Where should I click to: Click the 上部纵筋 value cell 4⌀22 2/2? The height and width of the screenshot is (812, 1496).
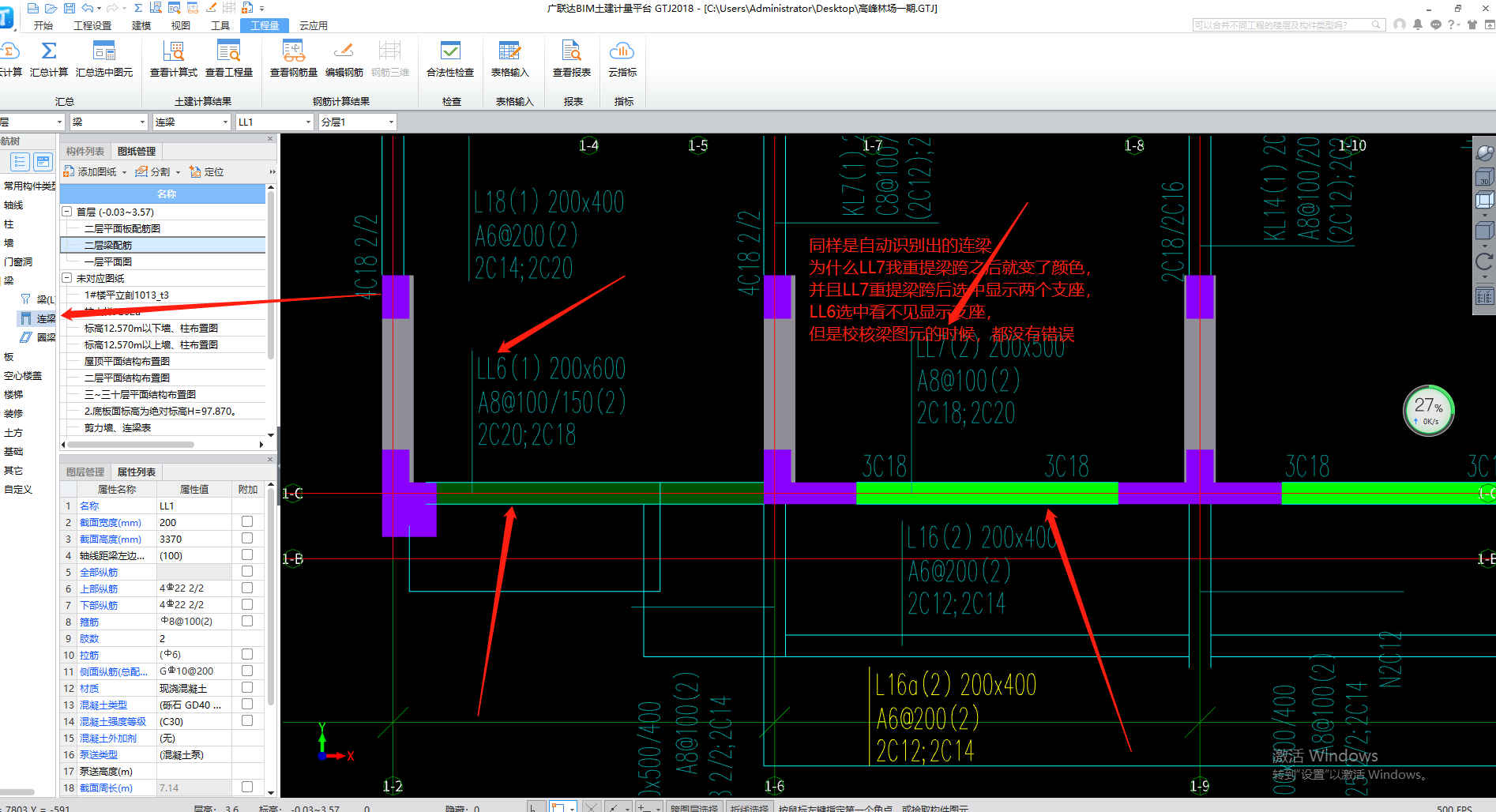[195, 588]
